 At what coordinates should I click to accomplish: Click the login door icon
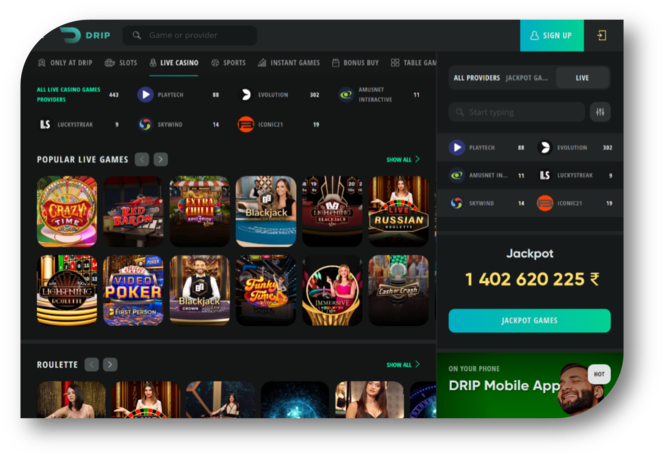pyautogui.click(x=602, y=35)
